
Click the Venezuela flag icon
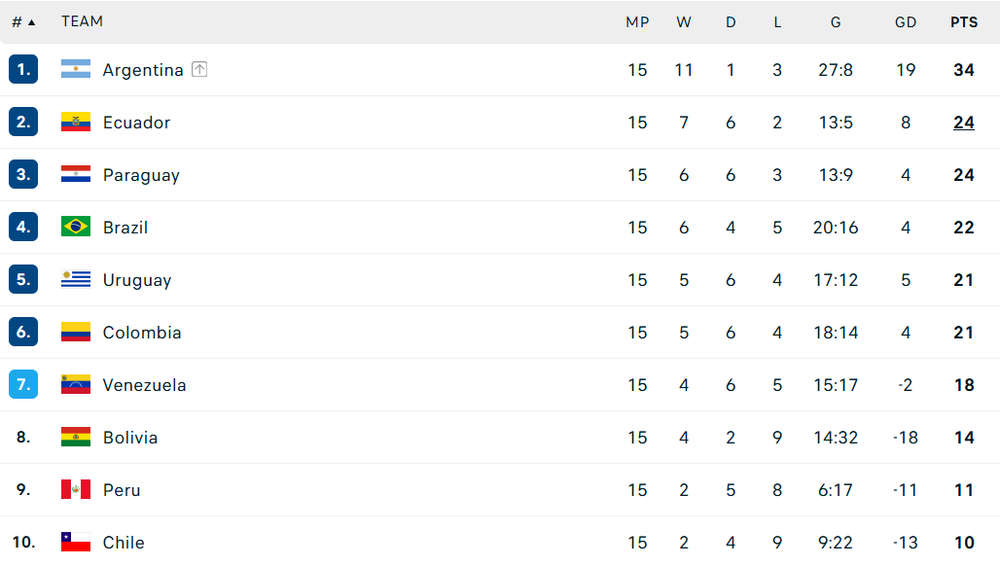point(75,384)
